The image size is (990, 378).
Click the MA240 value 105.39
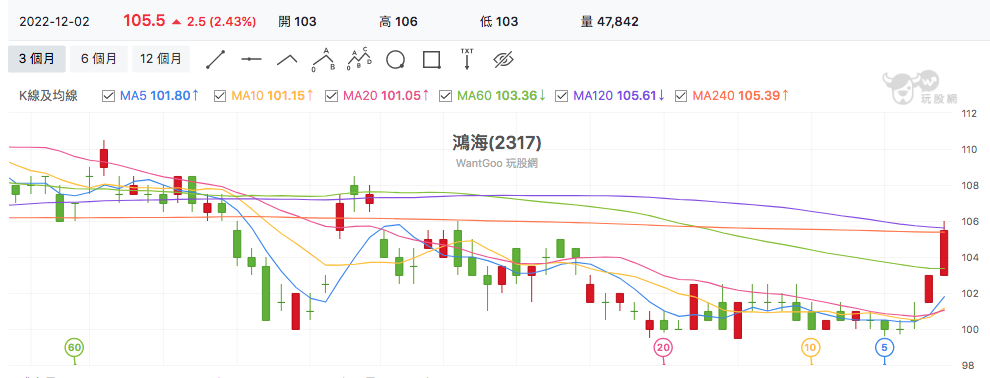pyautogui.click(x=758, y=96)
